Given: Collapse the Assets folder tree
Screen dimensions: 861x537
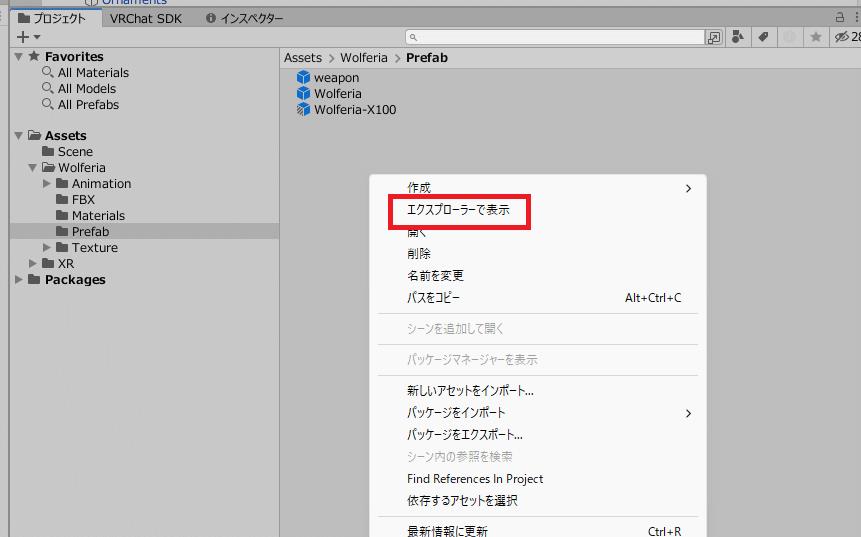Looking at the screenshot, I should click(x=19, y=136).
